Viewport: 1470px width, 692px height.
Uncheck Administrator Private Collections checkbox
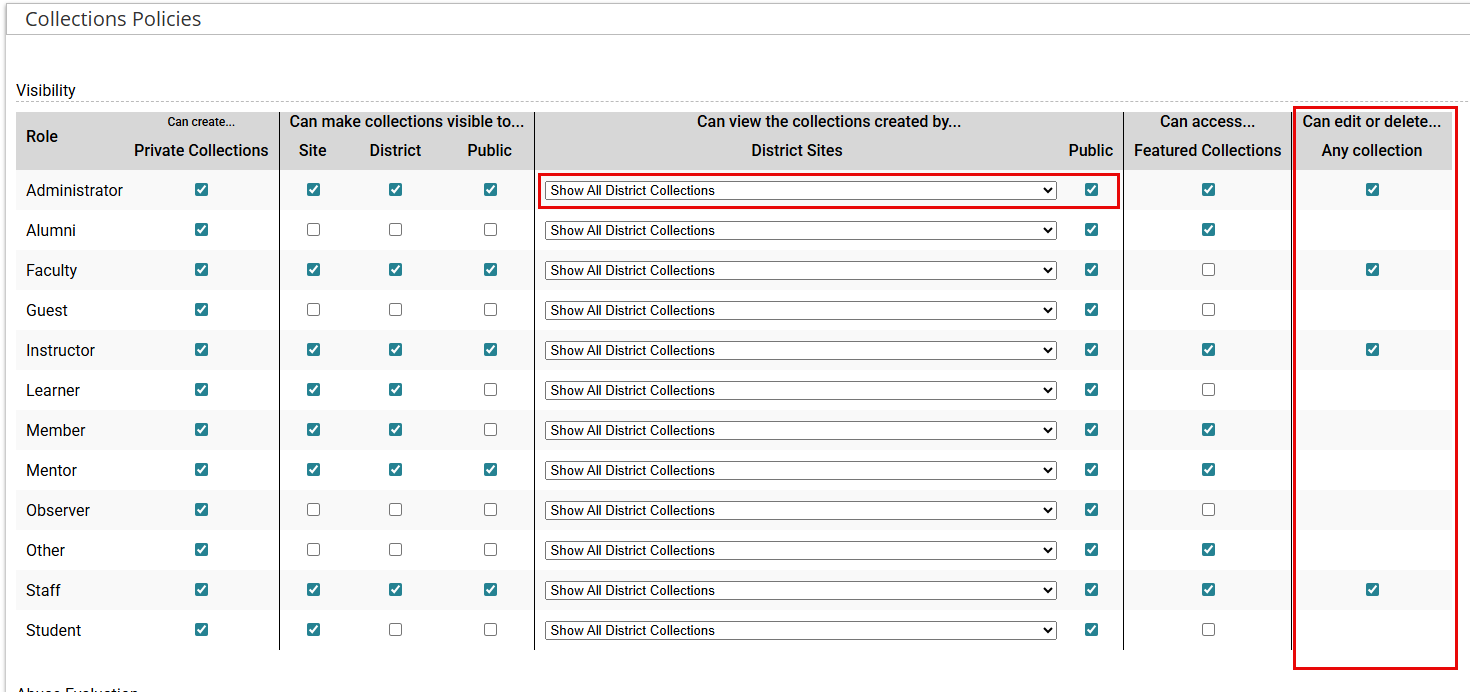pyautogui.click(x=202, y=190)
